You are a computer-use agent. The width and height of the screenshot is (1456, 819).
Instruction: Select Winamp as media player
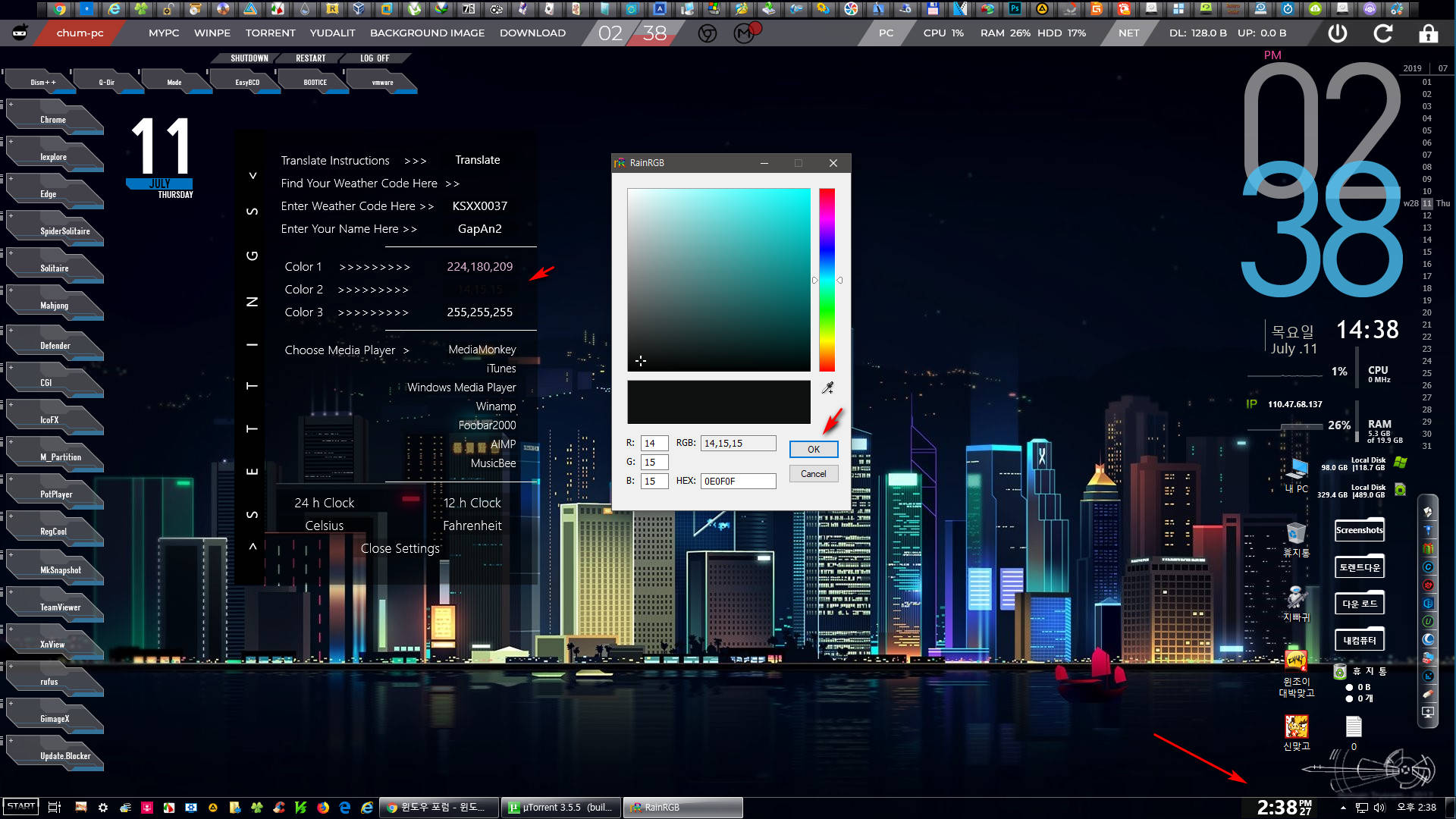tap(496, 406)
